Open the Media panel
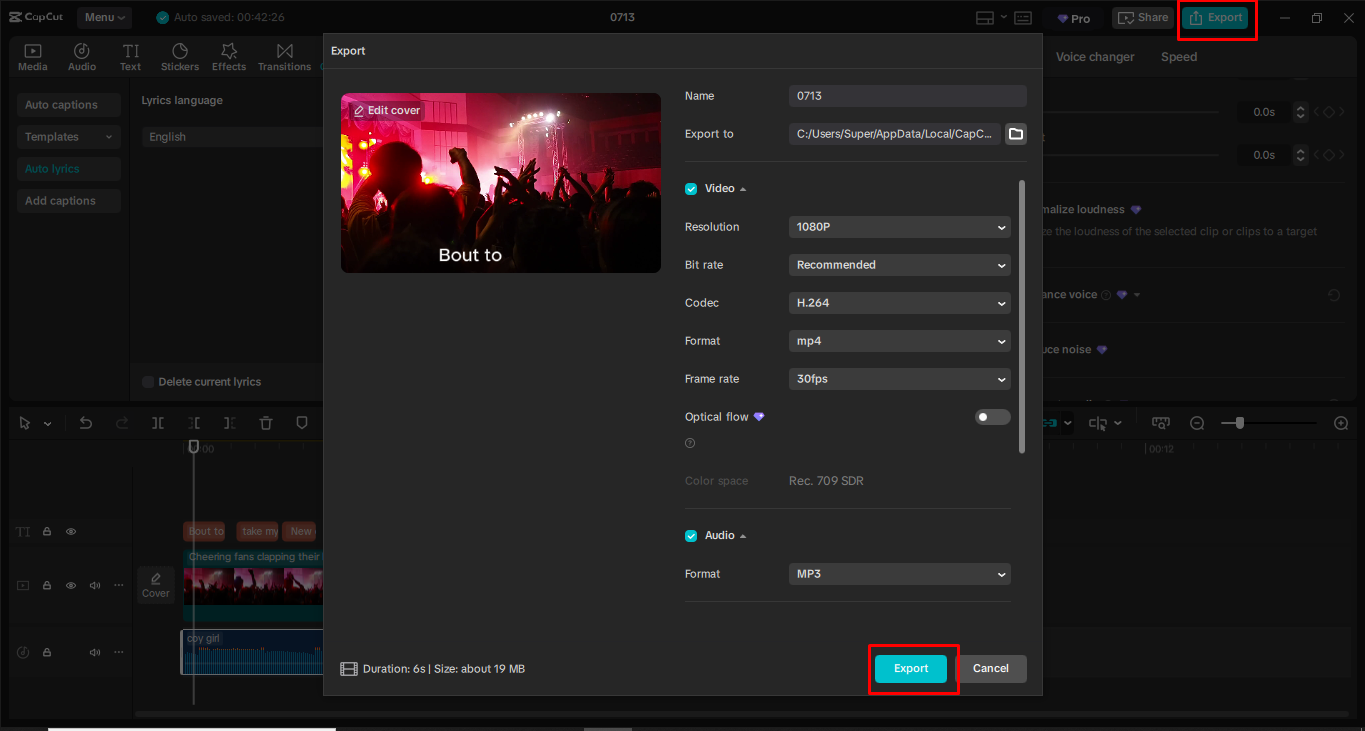This screenshot has height=731, width=1365. coord(32,55)
